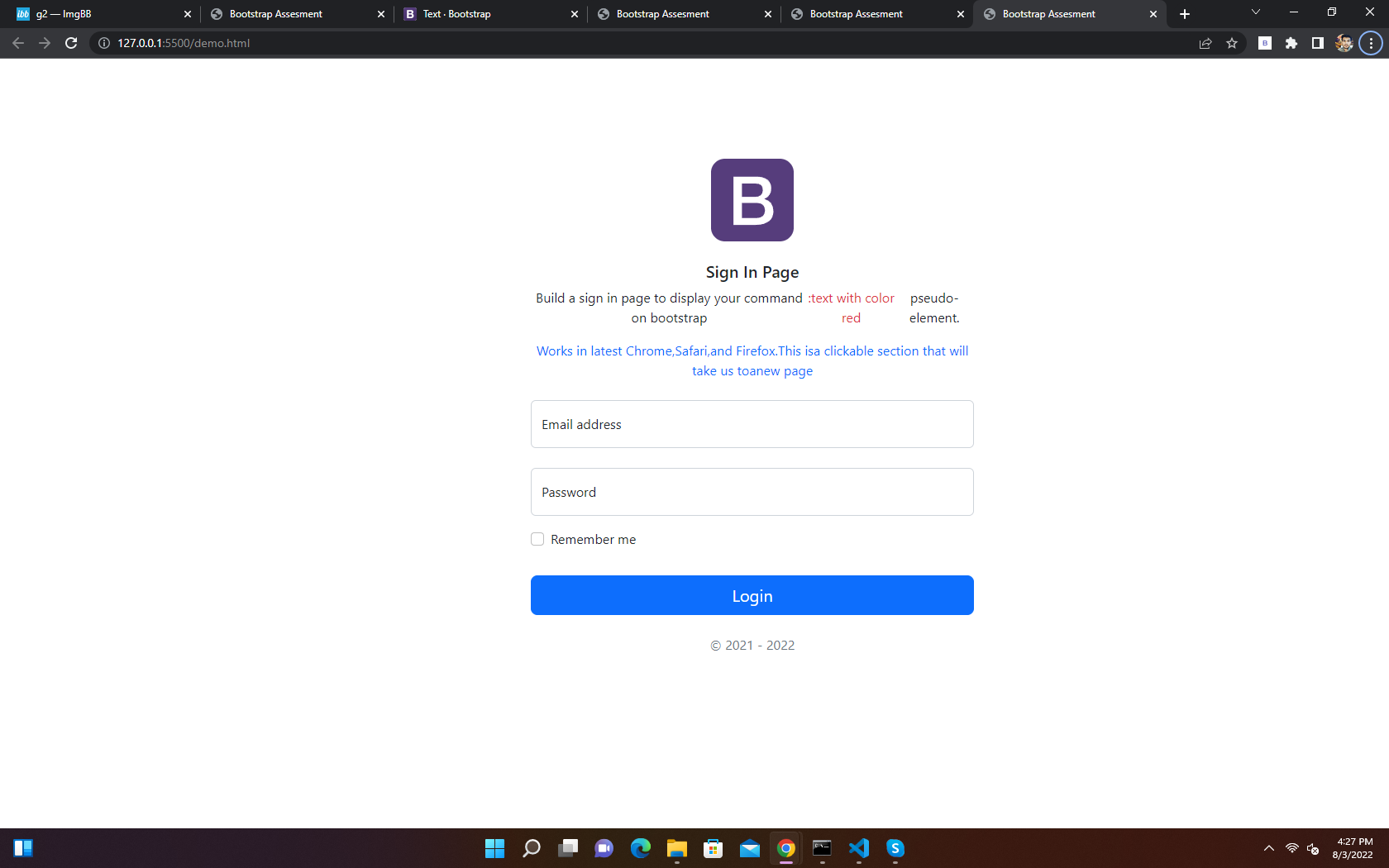Open Chrome profile avatar
Image resolution: width=1389 pixels, height=868 pixels.
point(1344,43)
